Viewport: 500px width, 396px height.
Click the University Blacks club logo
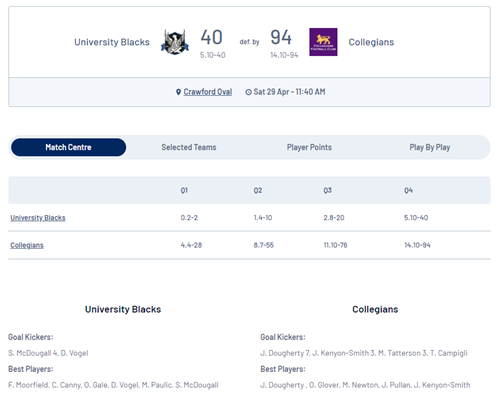(x=175, y=42)
